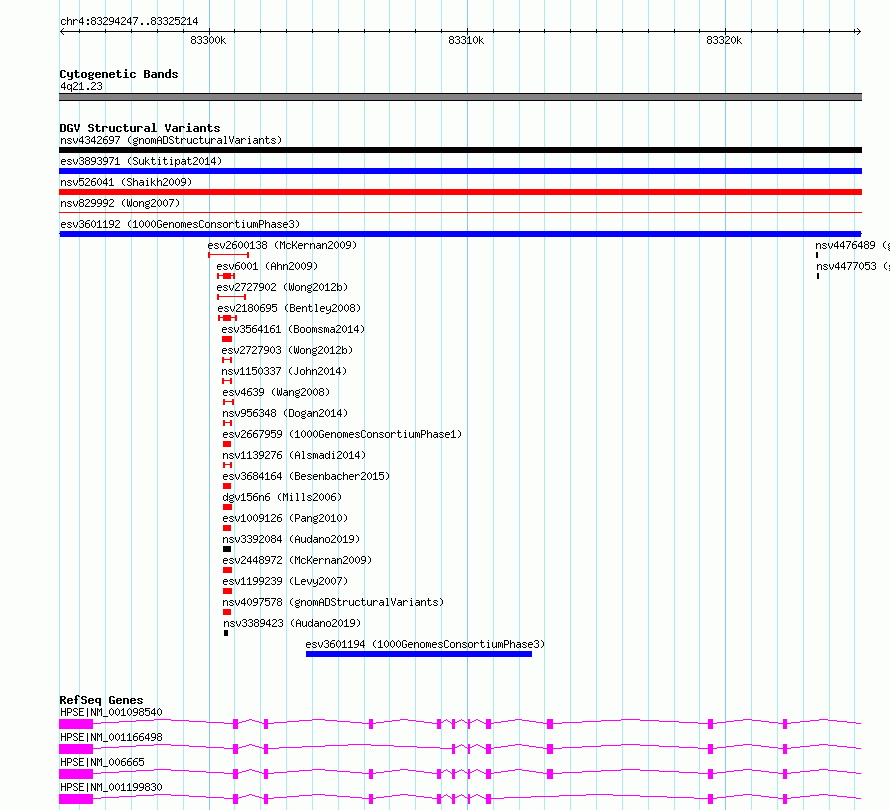
Task: Select nsv3389423 (Audano2019) label
Action: coord(292,623)
